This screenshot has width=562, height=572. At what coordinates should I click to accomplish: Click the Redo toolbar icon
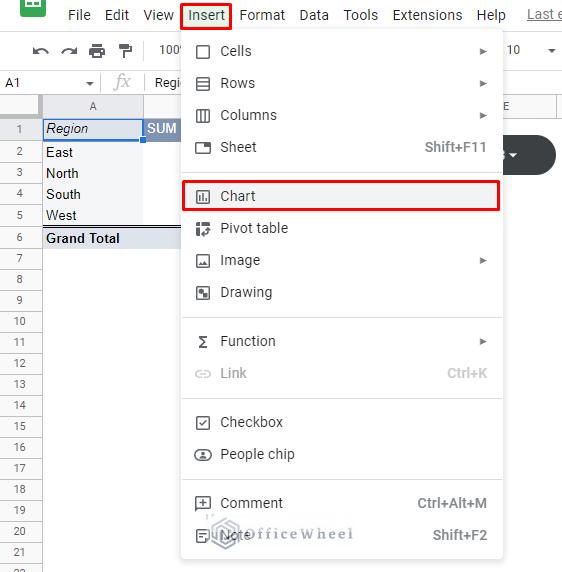[69, 51]
